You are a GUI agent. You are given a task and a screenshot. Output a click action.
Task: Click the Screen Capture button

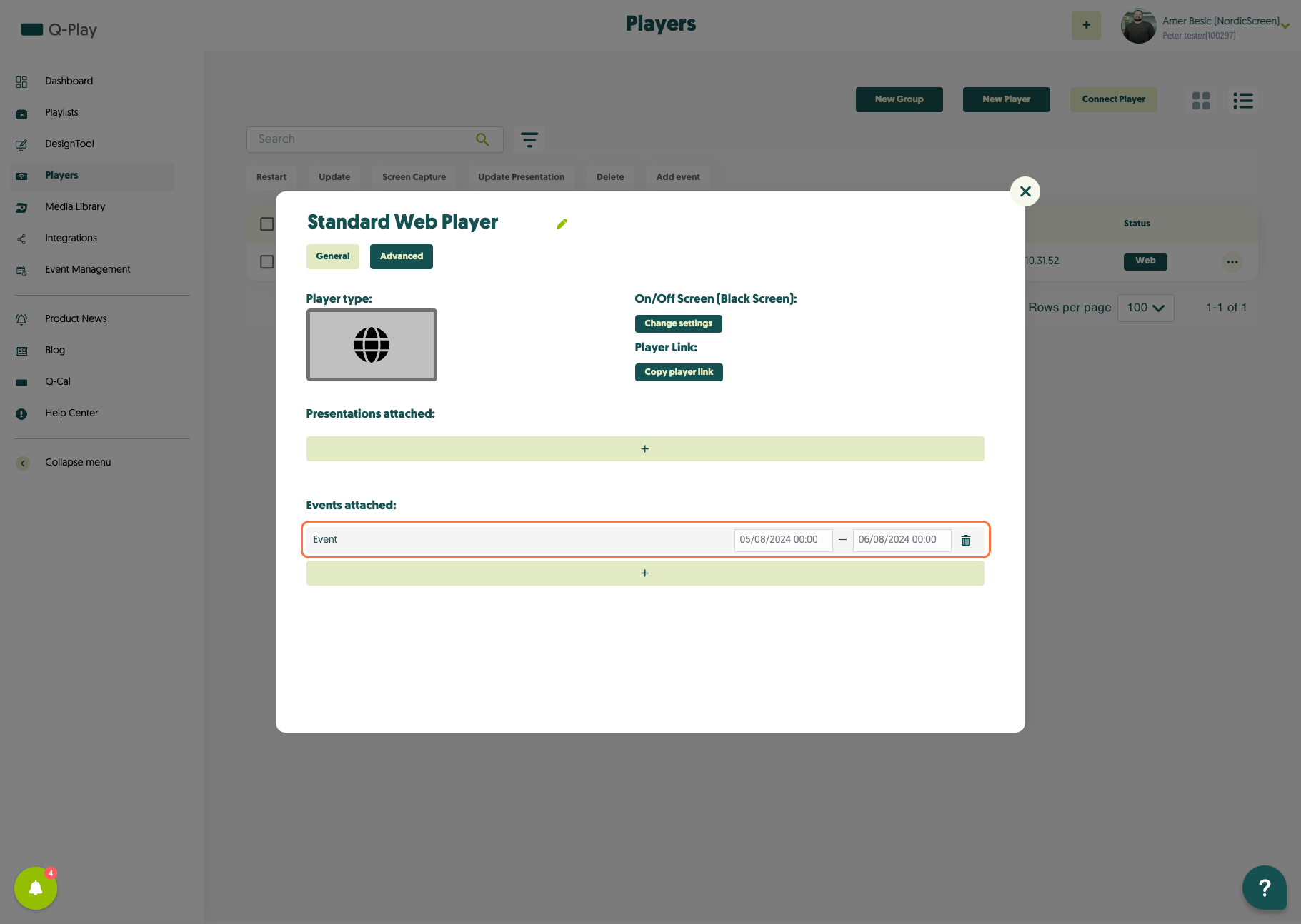point(414,177)
